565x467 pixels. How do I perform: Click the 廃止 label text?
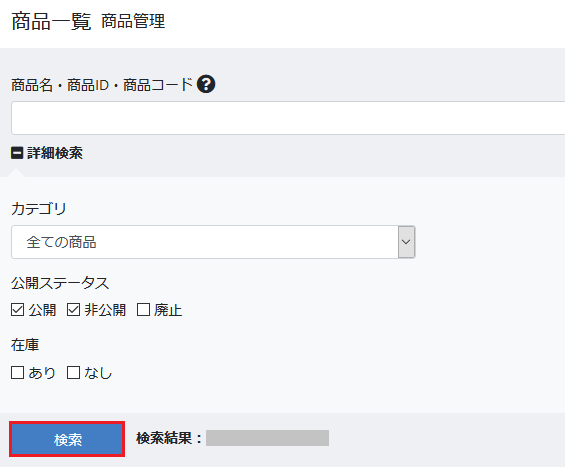(168, 310)
